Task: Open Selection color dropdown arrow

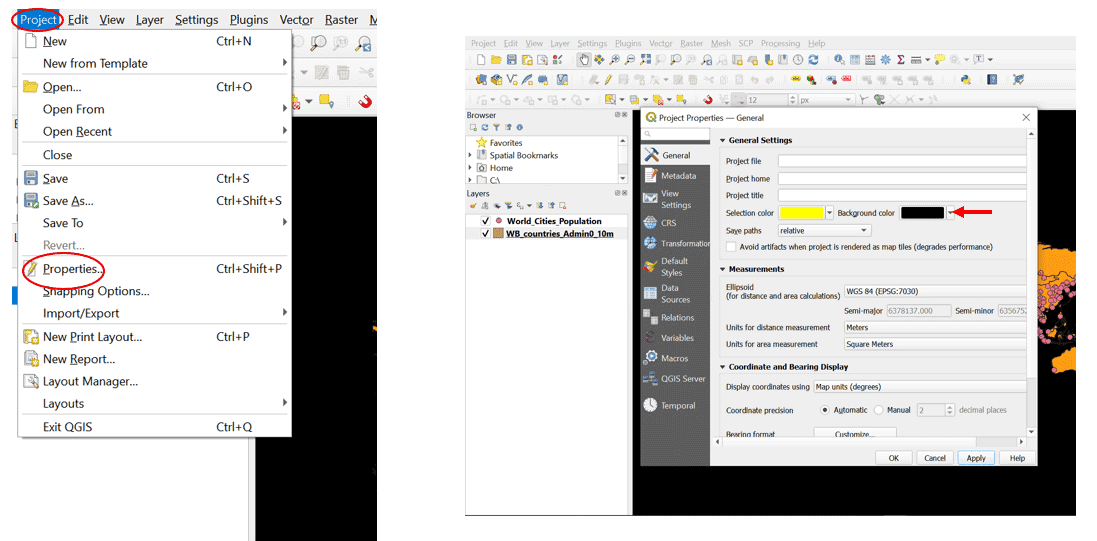Action: [830, 213]
